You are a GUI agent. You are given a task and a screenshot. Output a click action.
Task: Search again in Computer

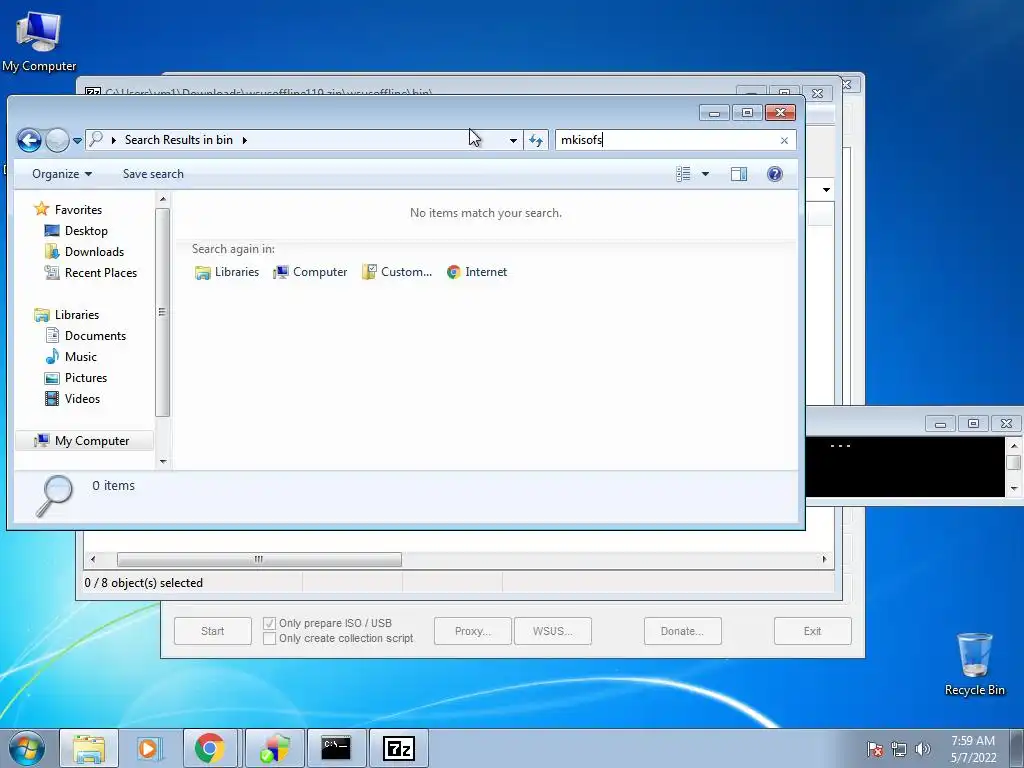pos(310,272)
